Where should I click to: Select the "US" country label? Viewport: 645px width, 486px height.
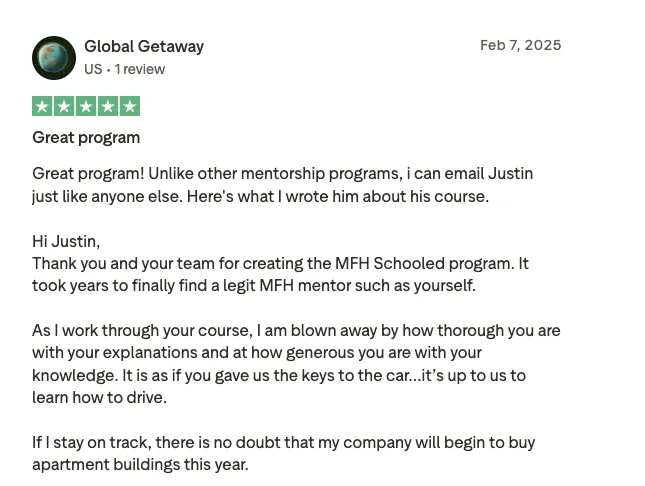(x=93, y=69)
